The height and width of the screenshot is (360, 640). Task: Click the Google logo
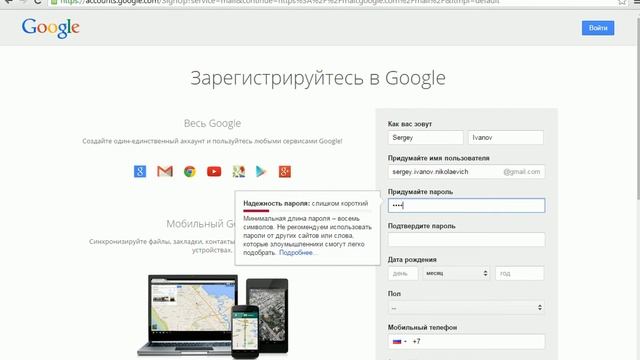[51, 28]
